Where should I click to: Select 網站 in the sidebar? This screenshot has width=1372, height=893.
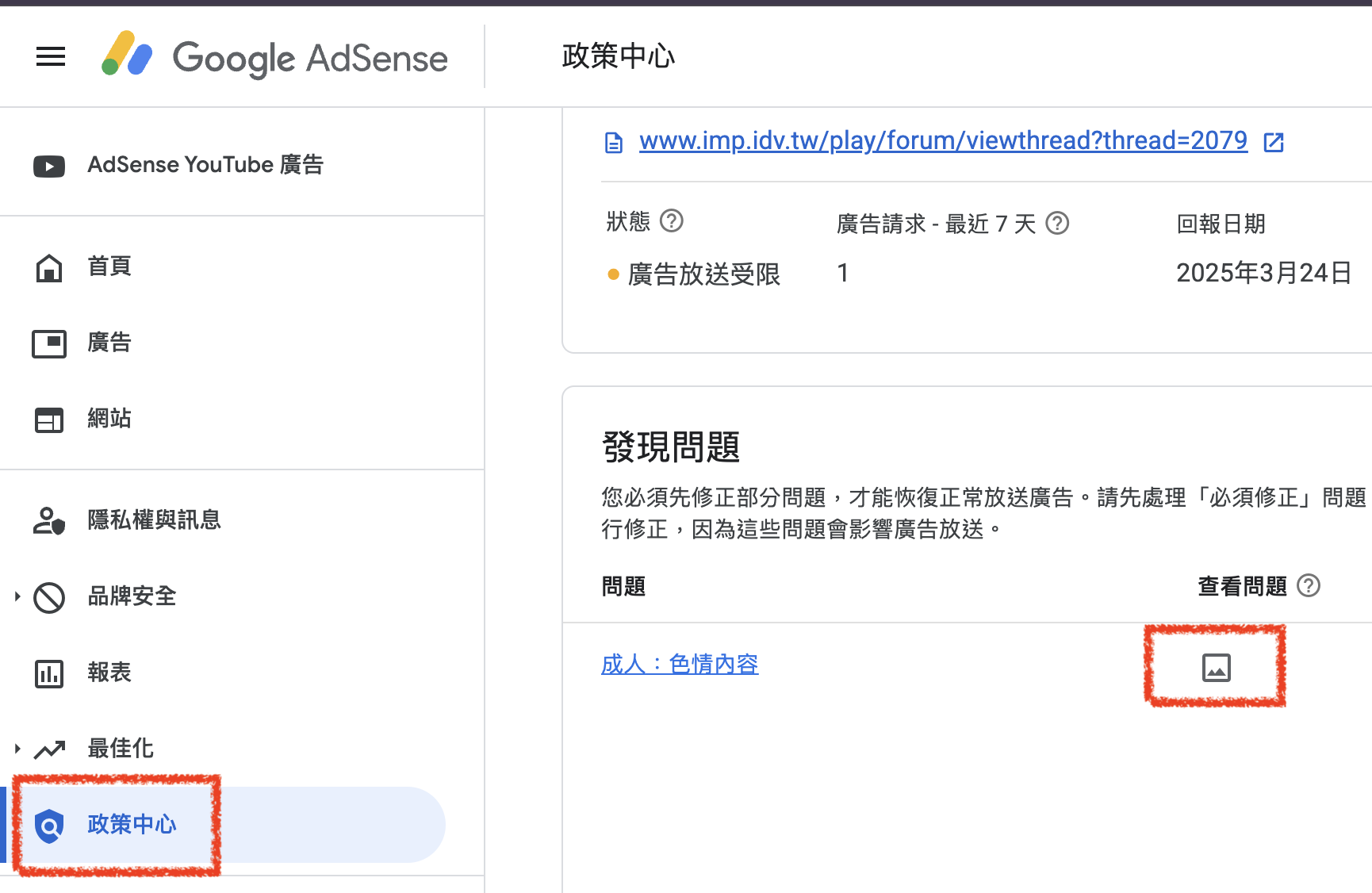tap(109, 419)
